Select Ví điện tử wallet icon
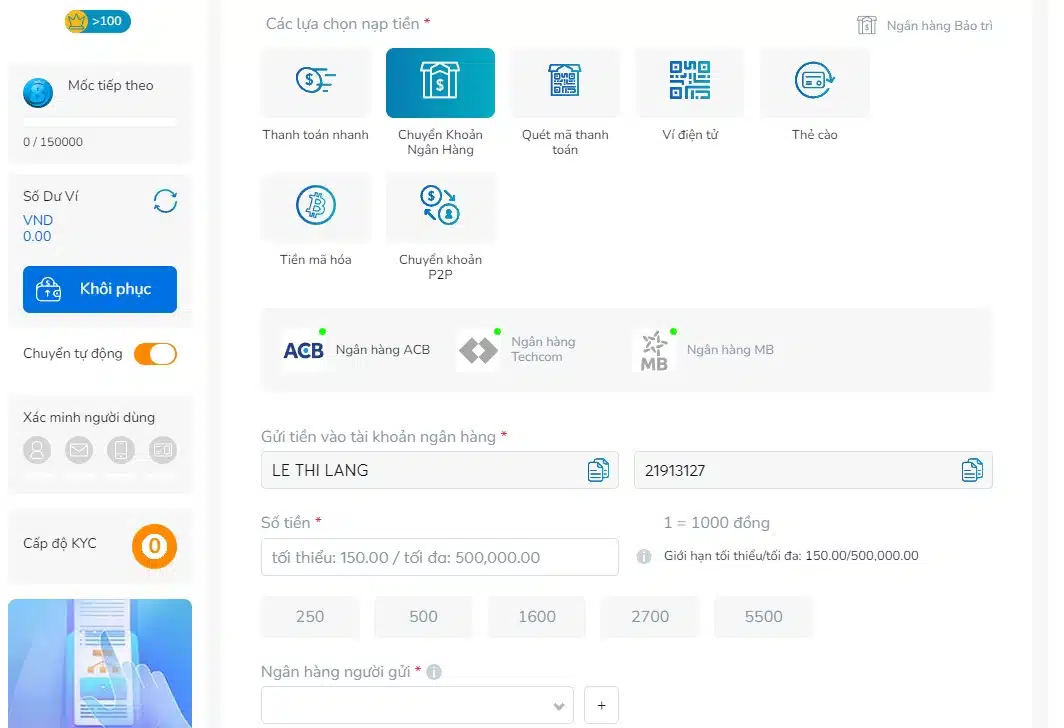The image size is (1064, 728). point(690,83)
